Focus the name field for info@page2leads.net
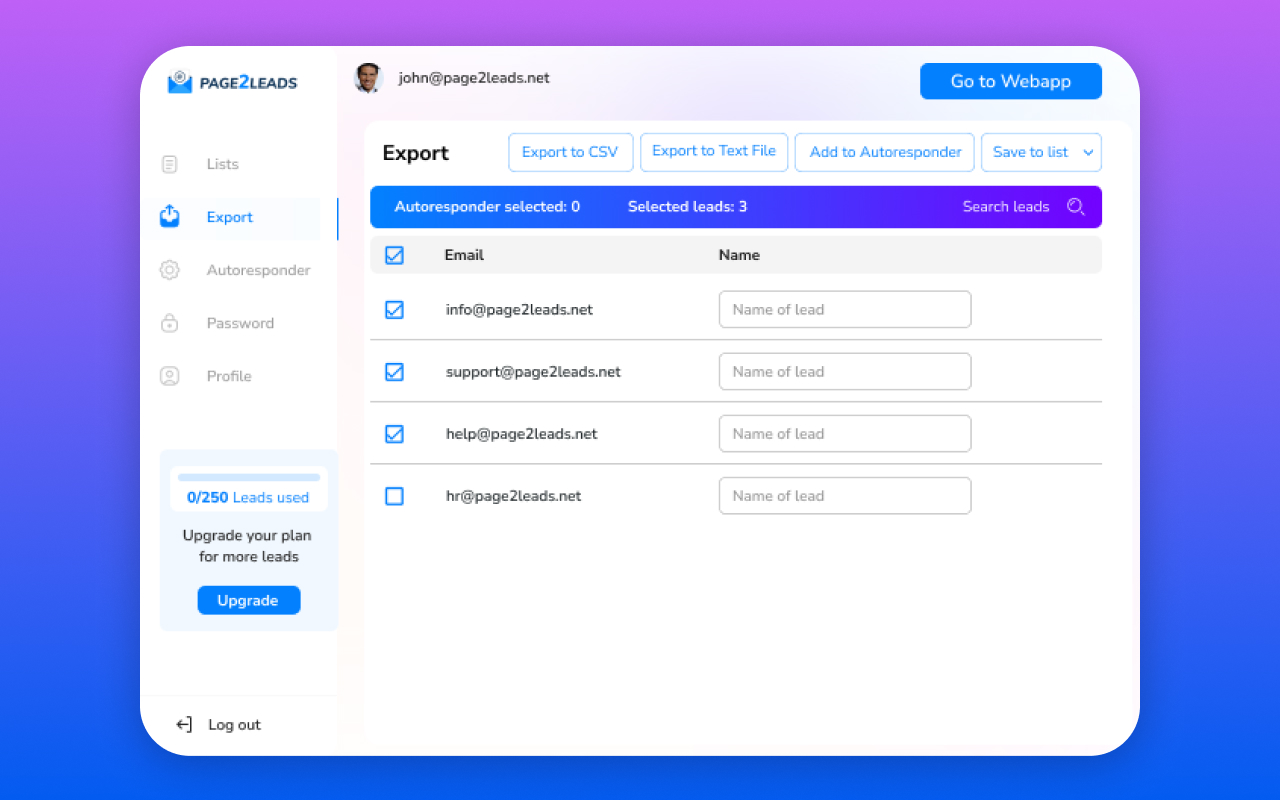This screenshot has height=800, width=1280. [845, 310]
